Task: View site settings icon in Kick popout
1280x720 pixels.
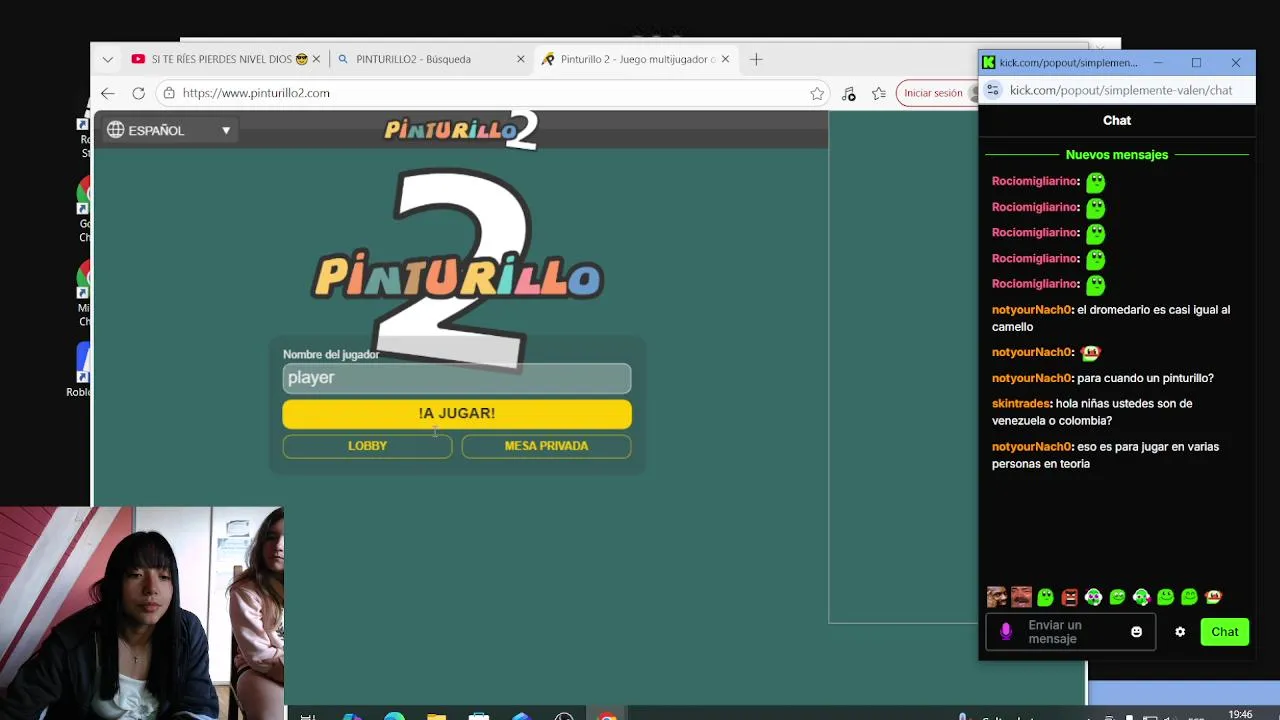Action: [992, 90]
